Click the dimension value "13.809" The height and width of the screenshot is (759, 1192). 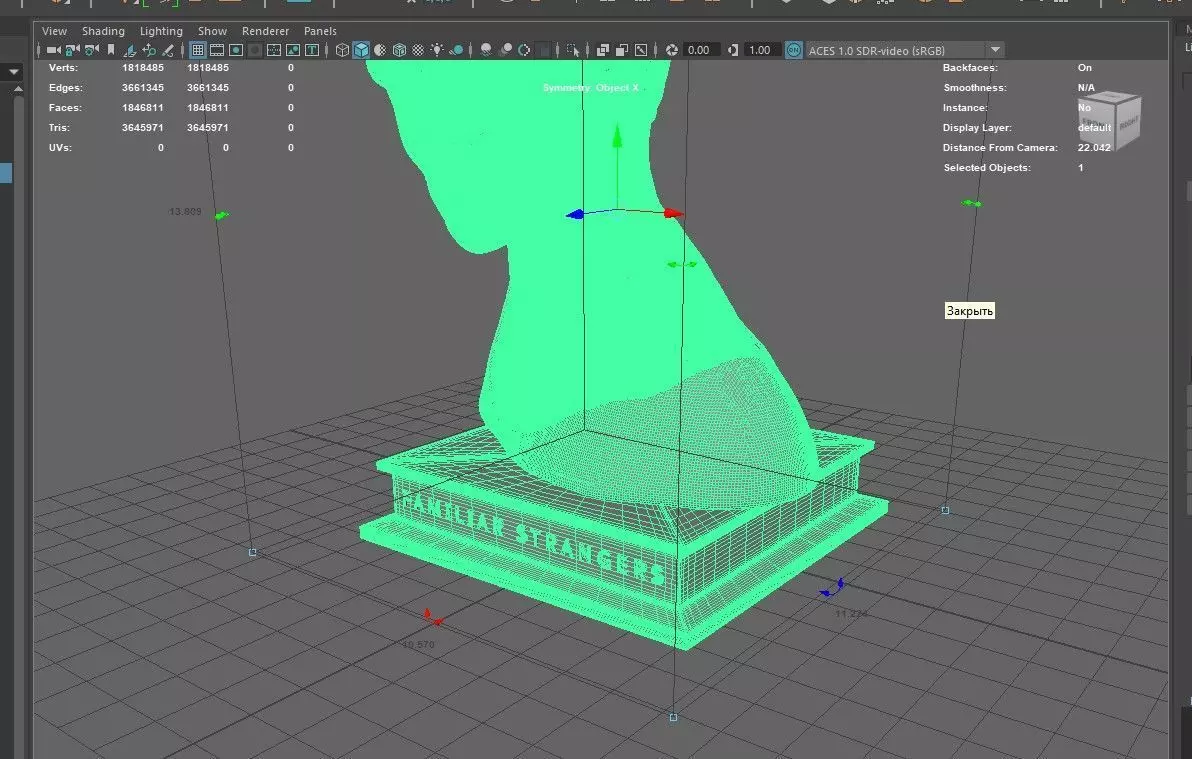[x=185, y=211]
